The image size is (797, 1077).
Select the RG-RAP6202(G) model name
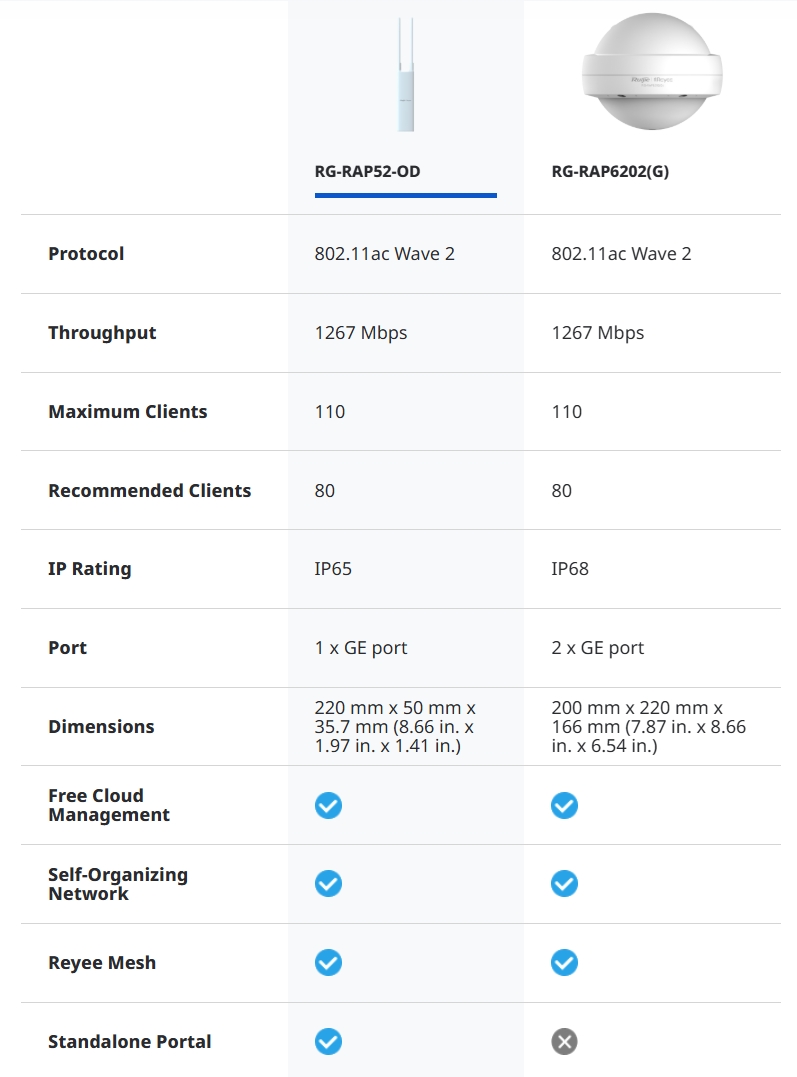coord(610,172)
